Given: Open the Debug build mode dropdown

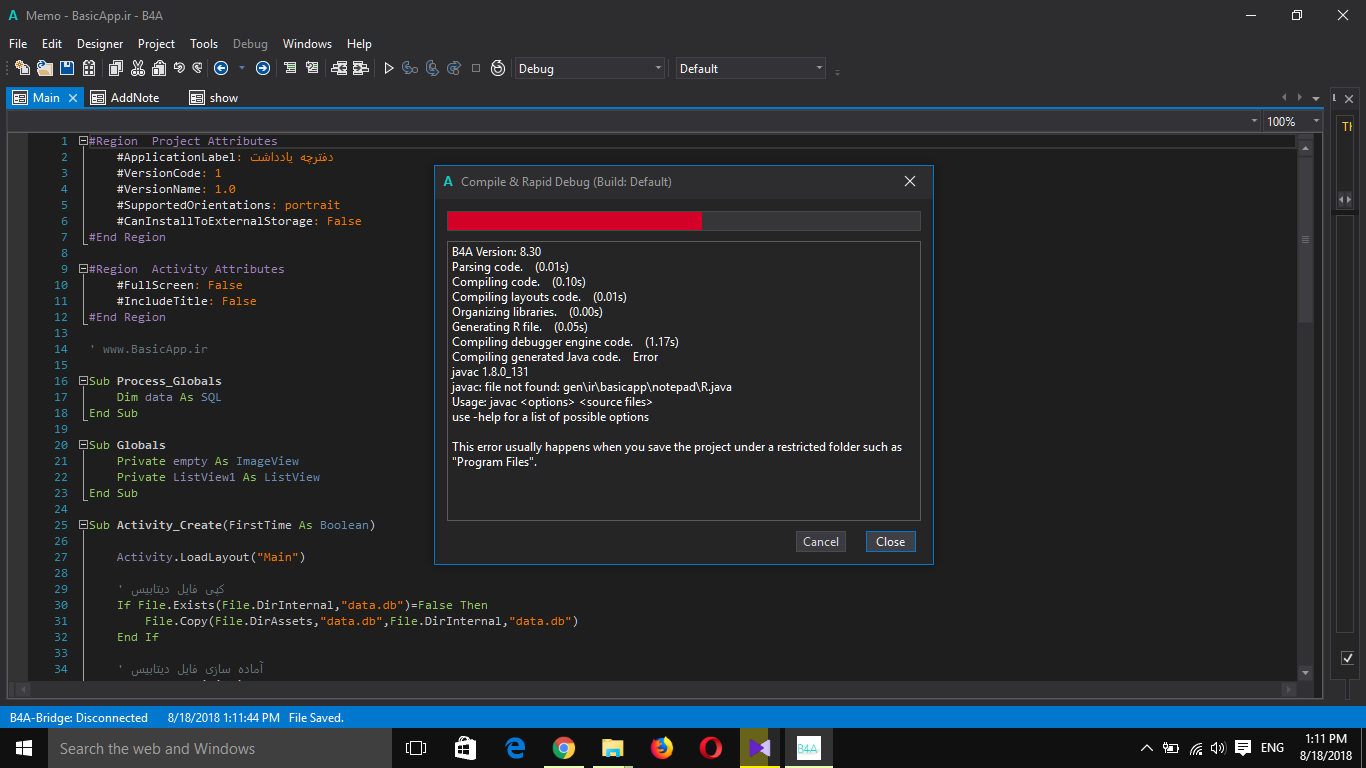Looking at the screenshot, I should click(x=589, y=68).
